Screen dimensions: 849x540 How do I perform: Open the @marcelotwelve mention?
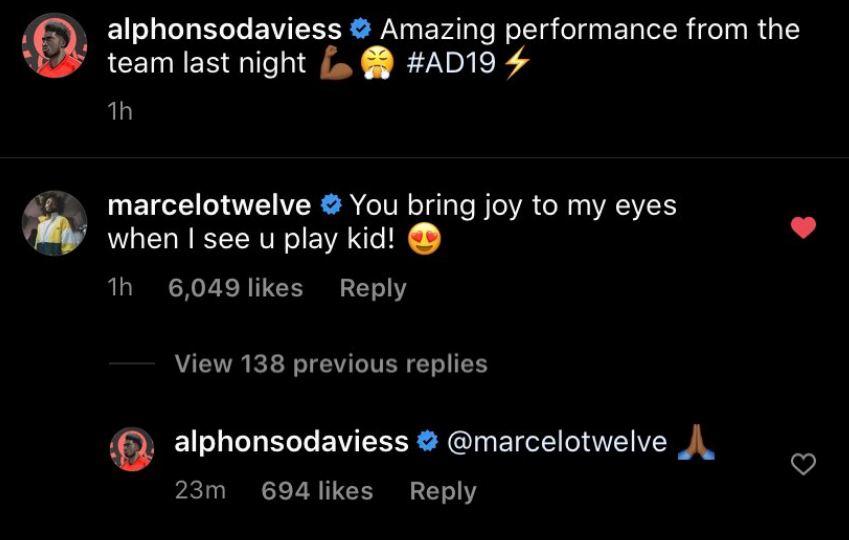(556, 442)
